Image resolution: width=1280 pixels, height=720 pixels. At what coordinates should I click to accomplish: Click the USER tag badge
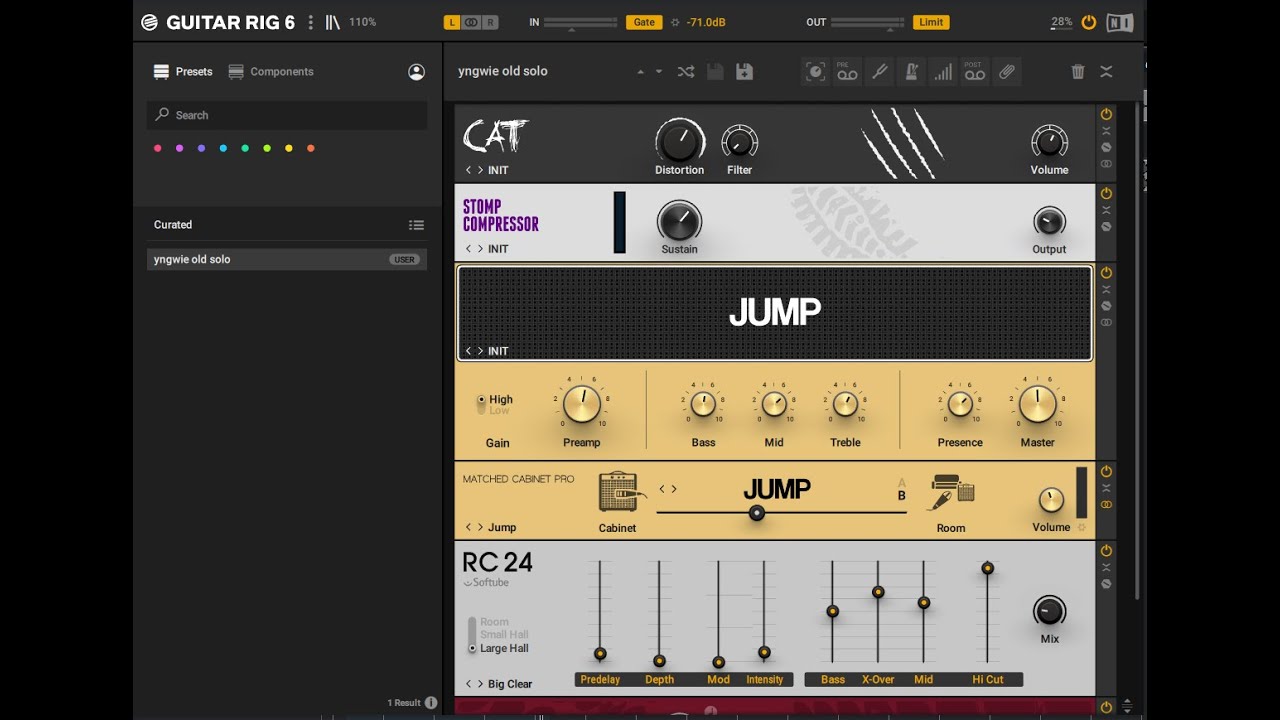coord(404,260)
